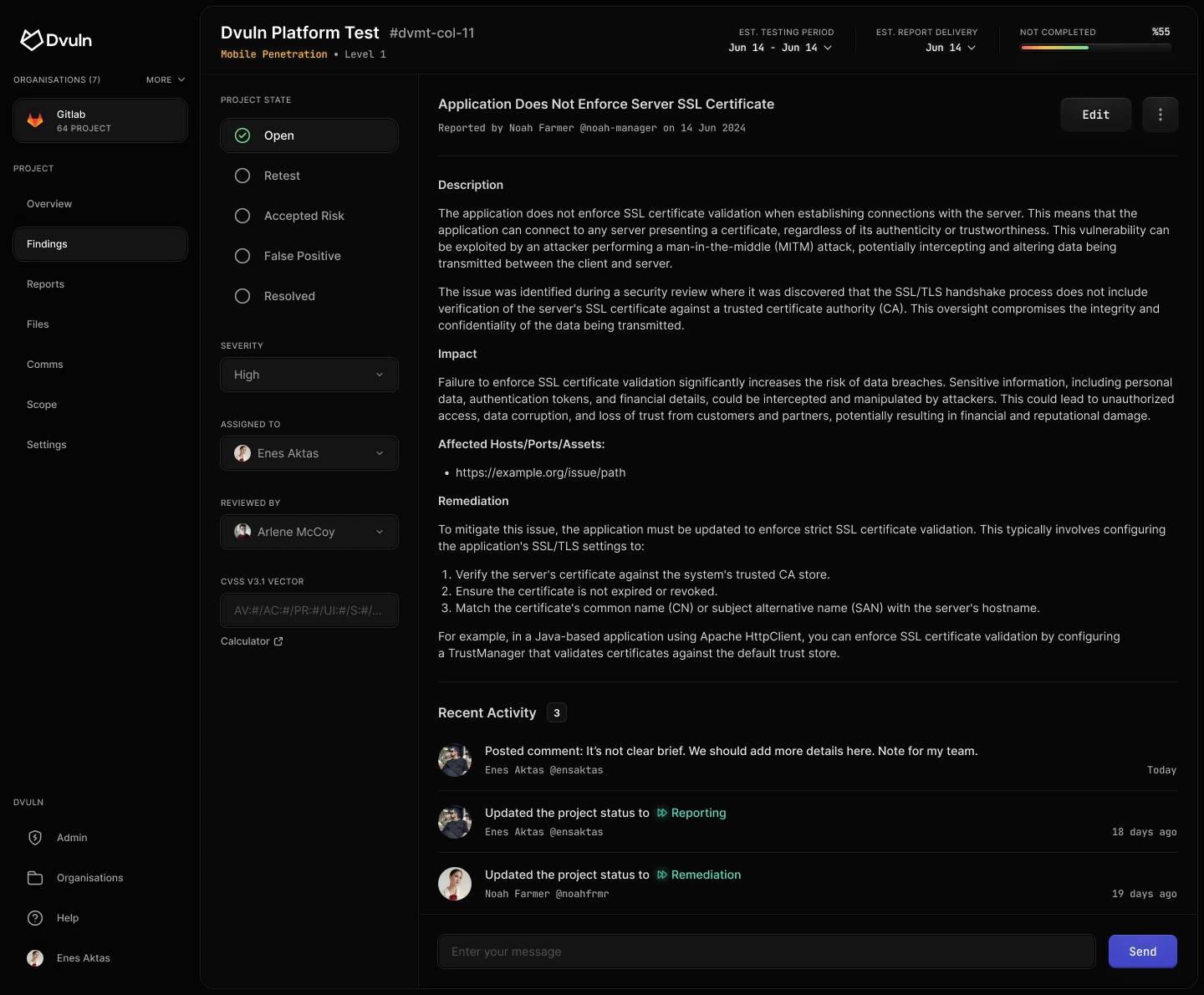Click the project completion progress bar
The image size is (1204, 995).
pos(1095,48)
